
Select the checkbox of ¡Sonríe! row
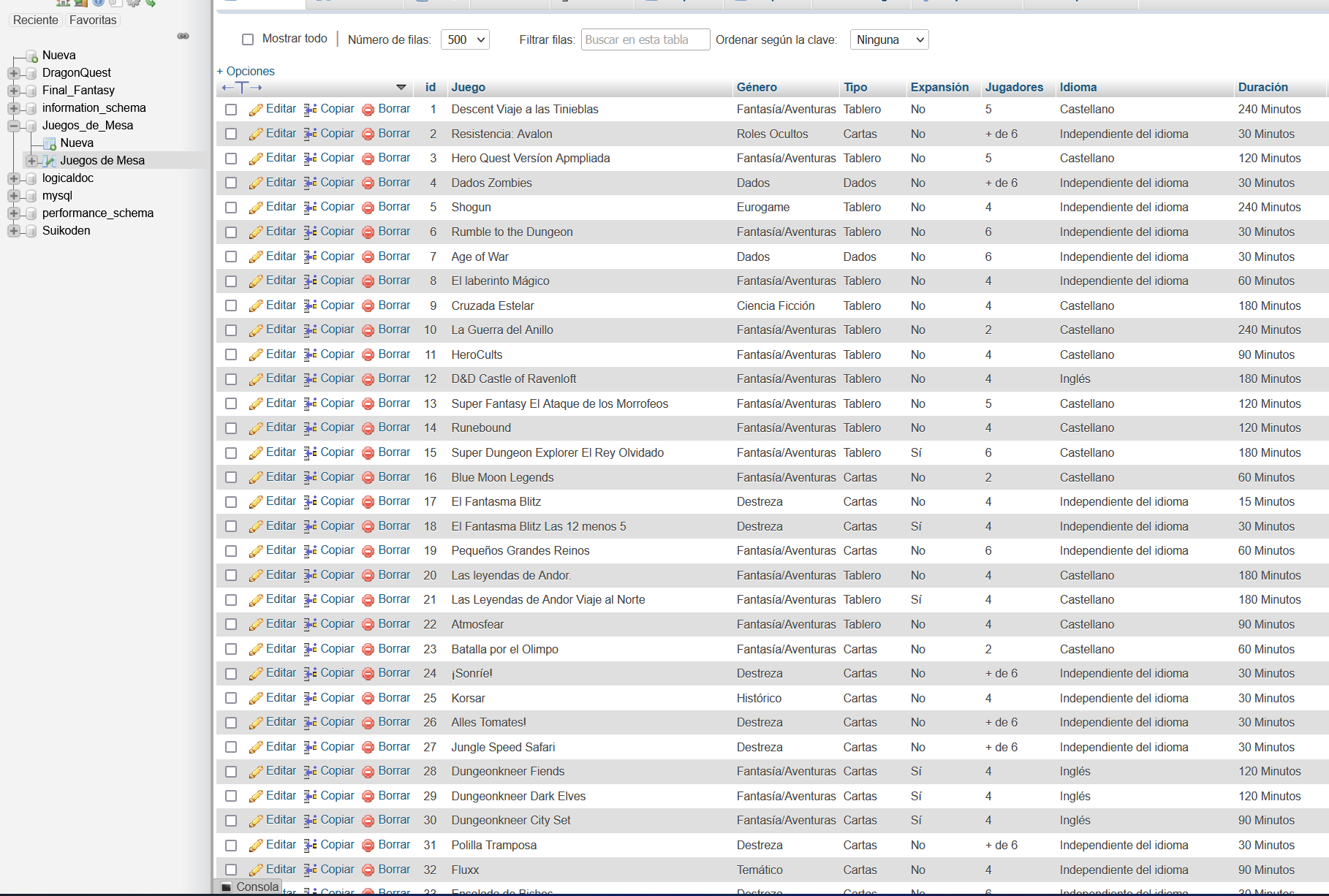click(x=231, y=674)
